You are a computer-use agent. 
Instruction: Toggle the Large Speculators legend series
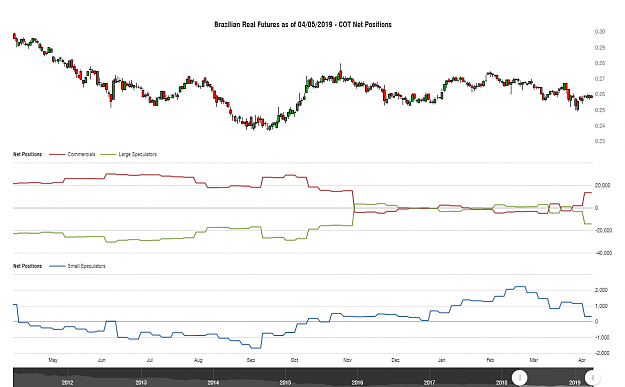[x=128, y=154]
